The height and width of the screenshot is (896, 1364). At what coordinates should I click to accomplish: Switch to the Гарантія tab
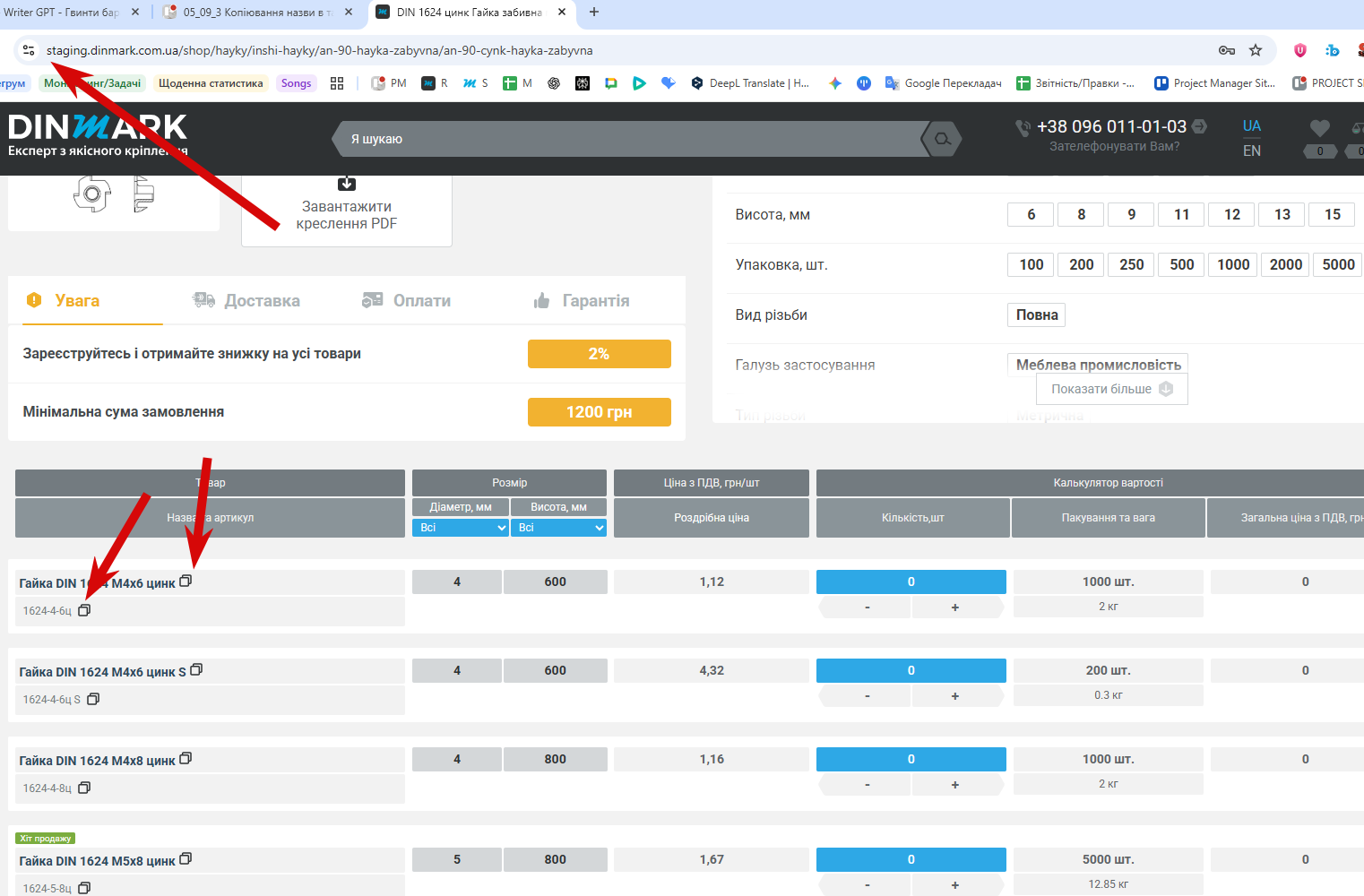point(581,301)
